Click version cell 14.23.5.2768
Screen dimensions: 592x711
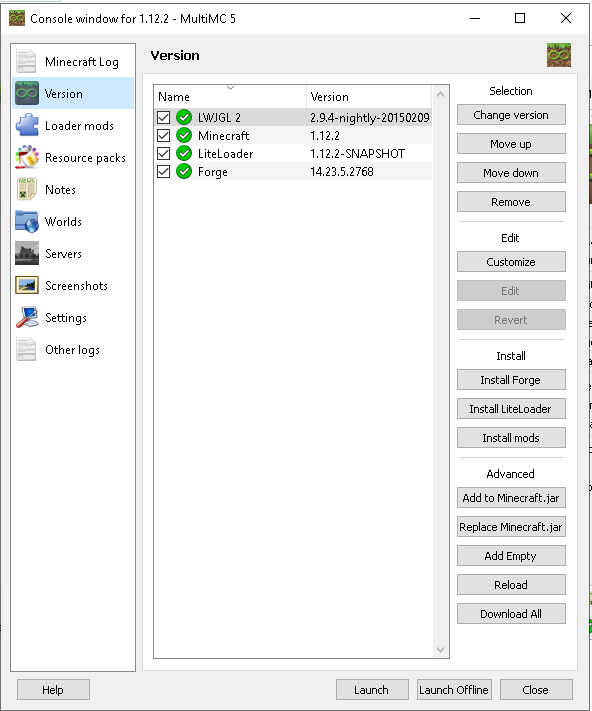342,172
